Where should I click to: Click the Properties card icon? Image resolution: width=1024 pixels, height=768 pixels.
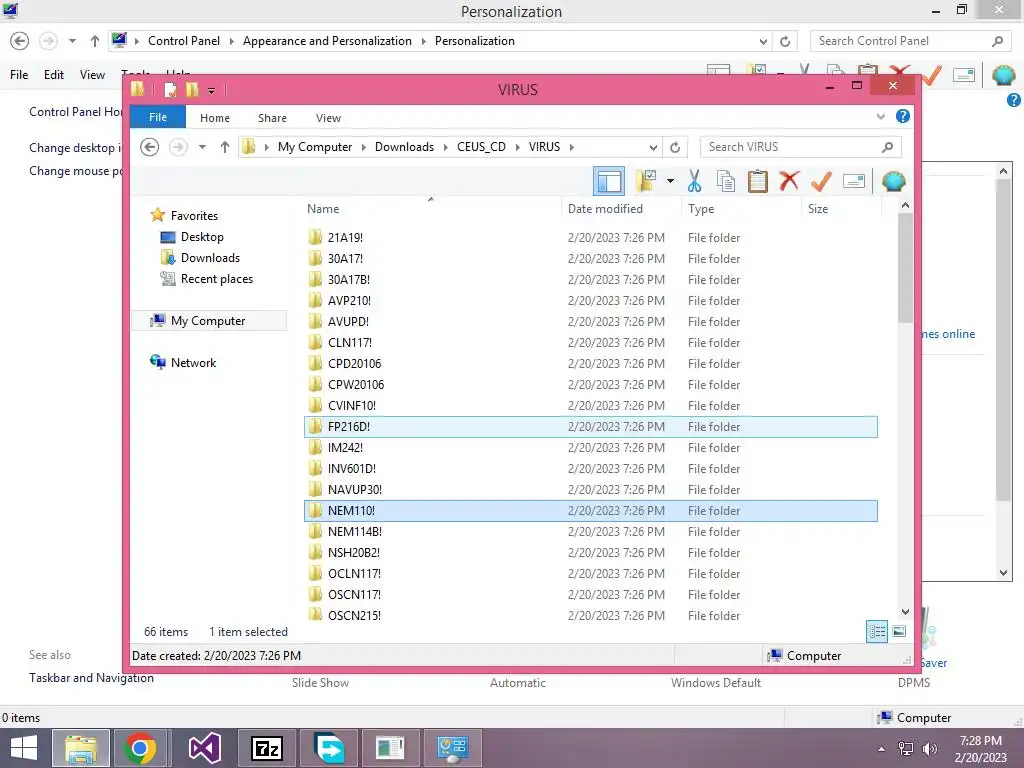point(854,181)
